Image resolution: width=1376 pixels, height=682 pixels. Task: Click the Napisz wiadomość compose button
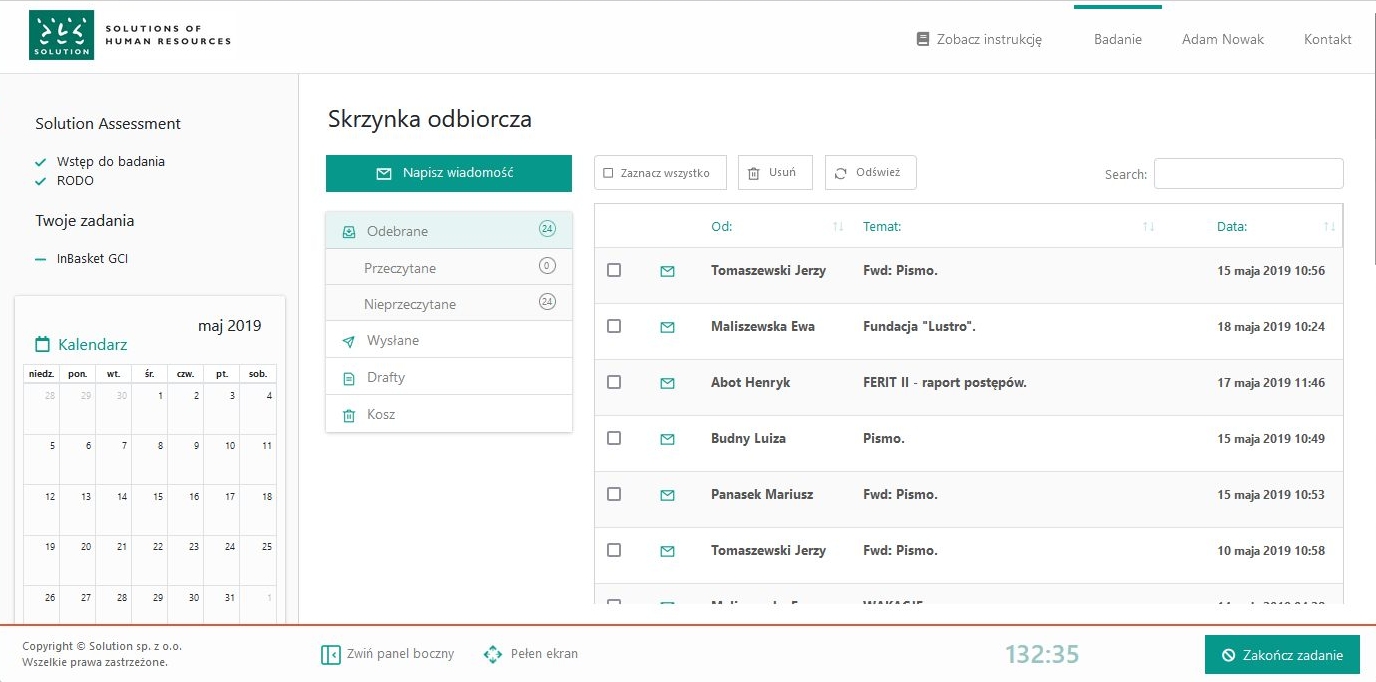449,173
